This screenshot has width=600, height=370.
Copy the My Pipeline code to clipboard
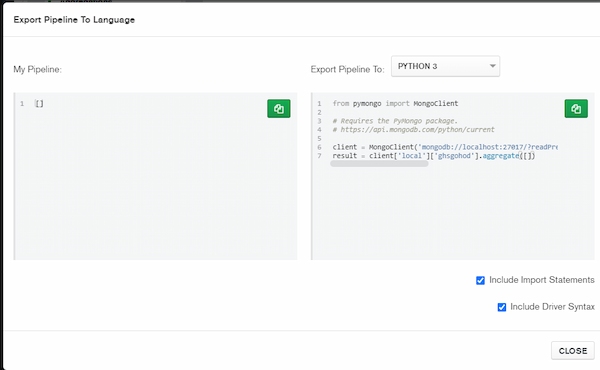[279, 109]
